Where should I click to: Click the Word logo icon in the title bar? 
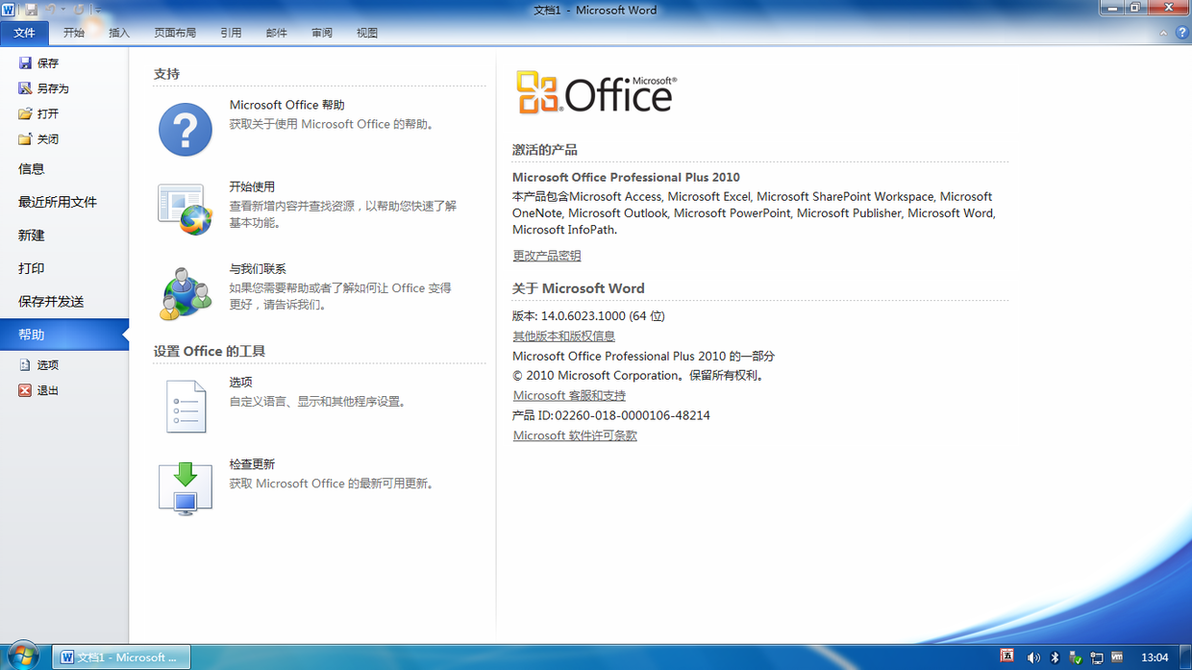point(8,10)
